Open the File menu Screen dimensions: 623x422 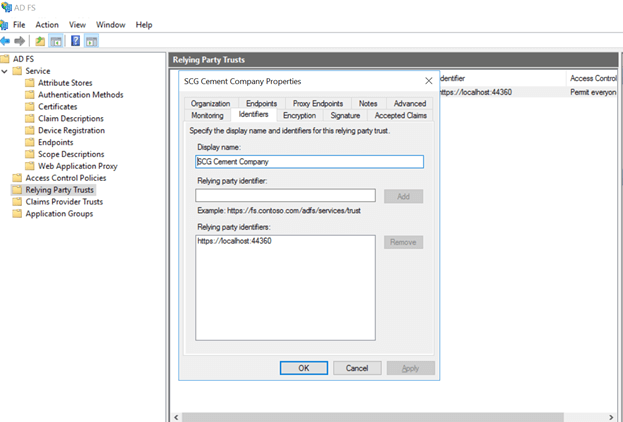click(19, 25)
